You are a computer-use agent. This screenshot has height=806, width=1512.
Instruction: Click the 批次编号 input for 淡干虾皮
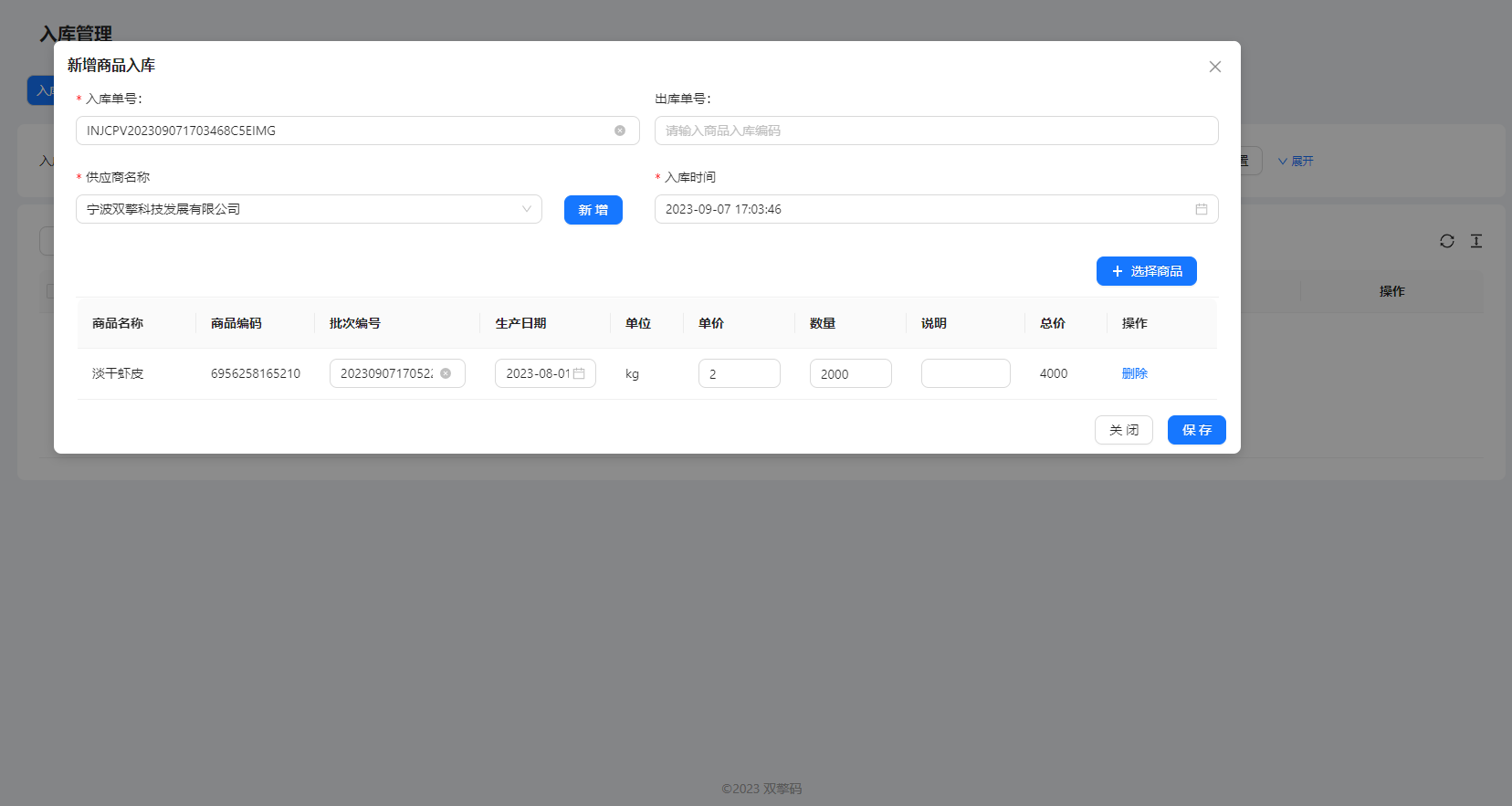pyautogui.click(x=397, y=373)
